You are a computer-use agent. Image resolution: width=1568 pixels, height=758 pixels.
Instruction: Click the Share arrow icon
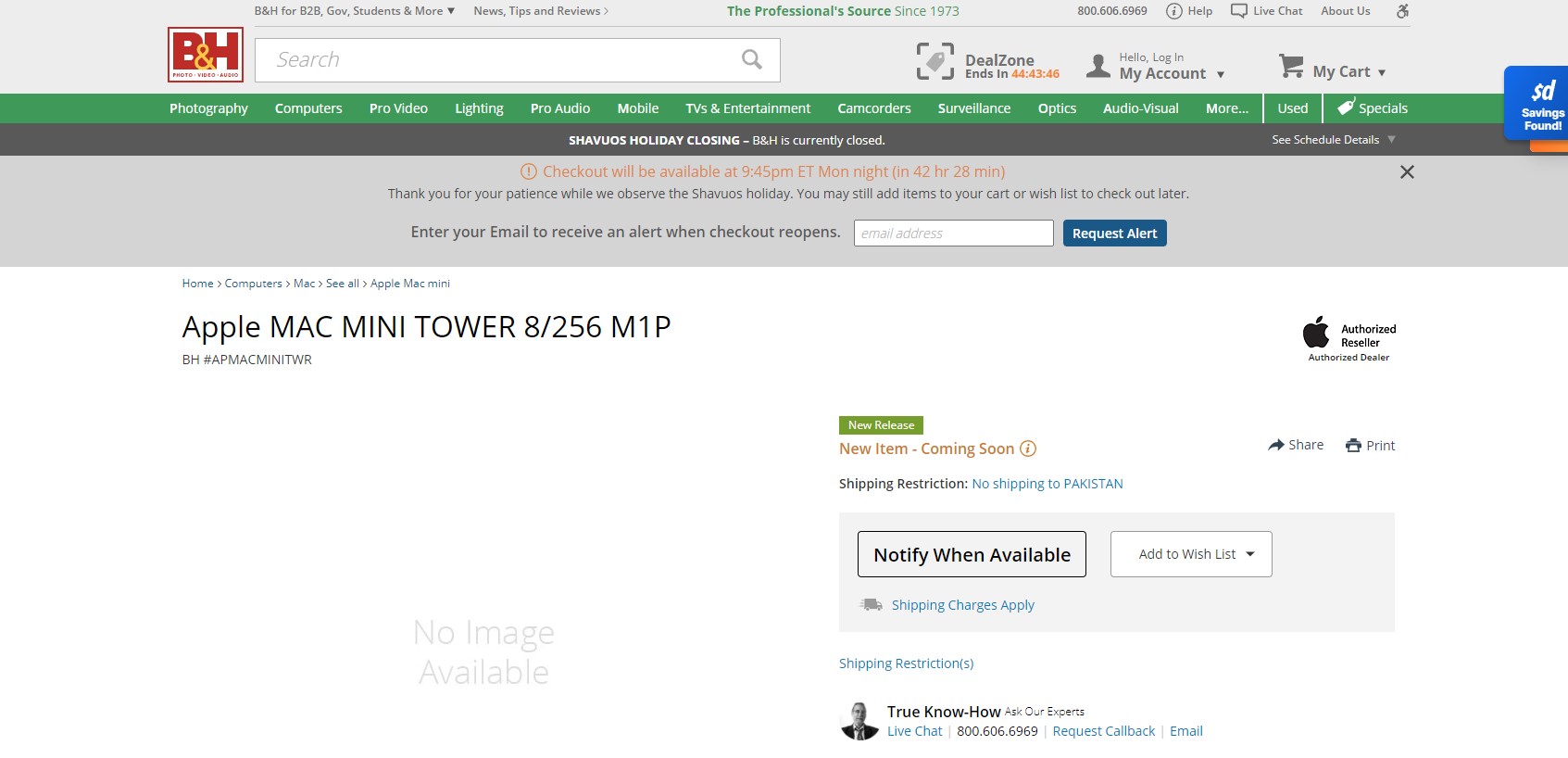coord(1276,445)
